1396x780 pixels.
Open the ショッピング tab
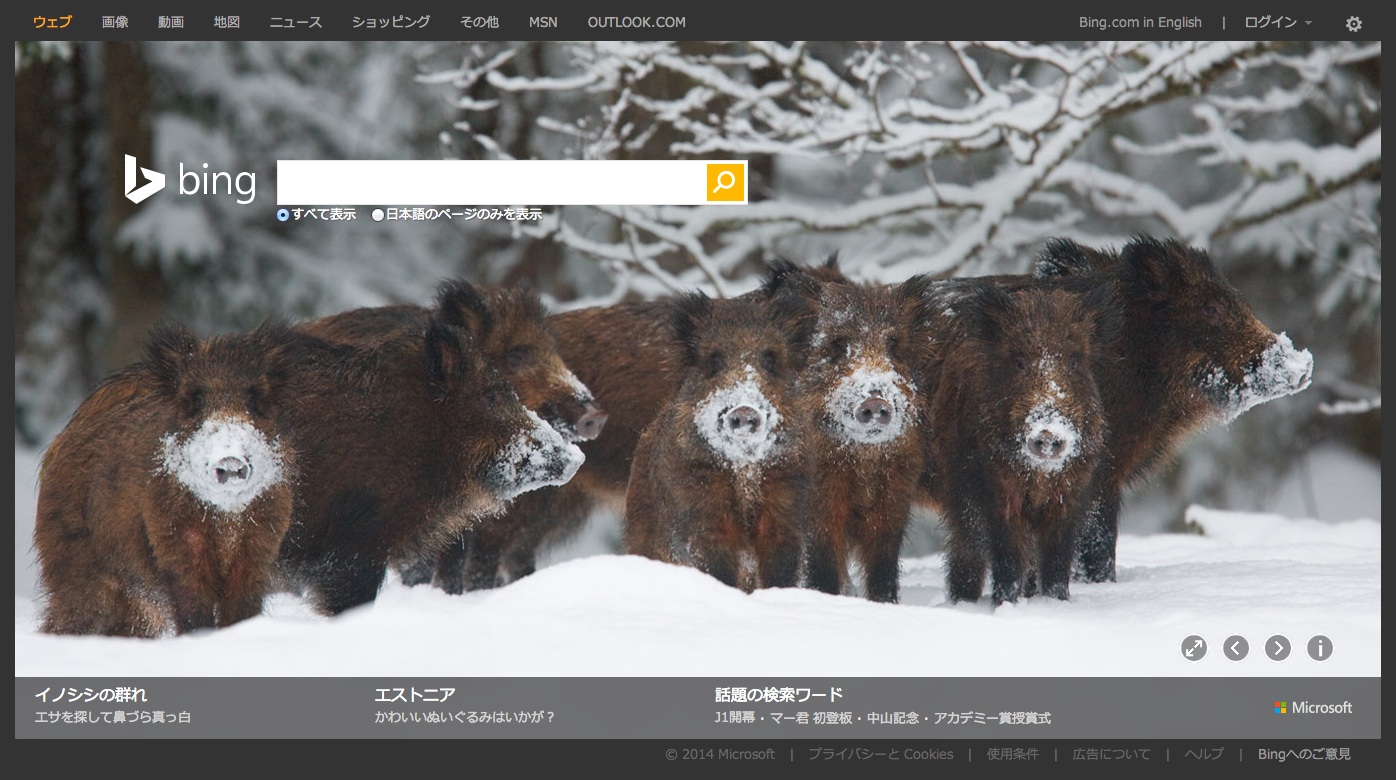(x=391, y=22)
